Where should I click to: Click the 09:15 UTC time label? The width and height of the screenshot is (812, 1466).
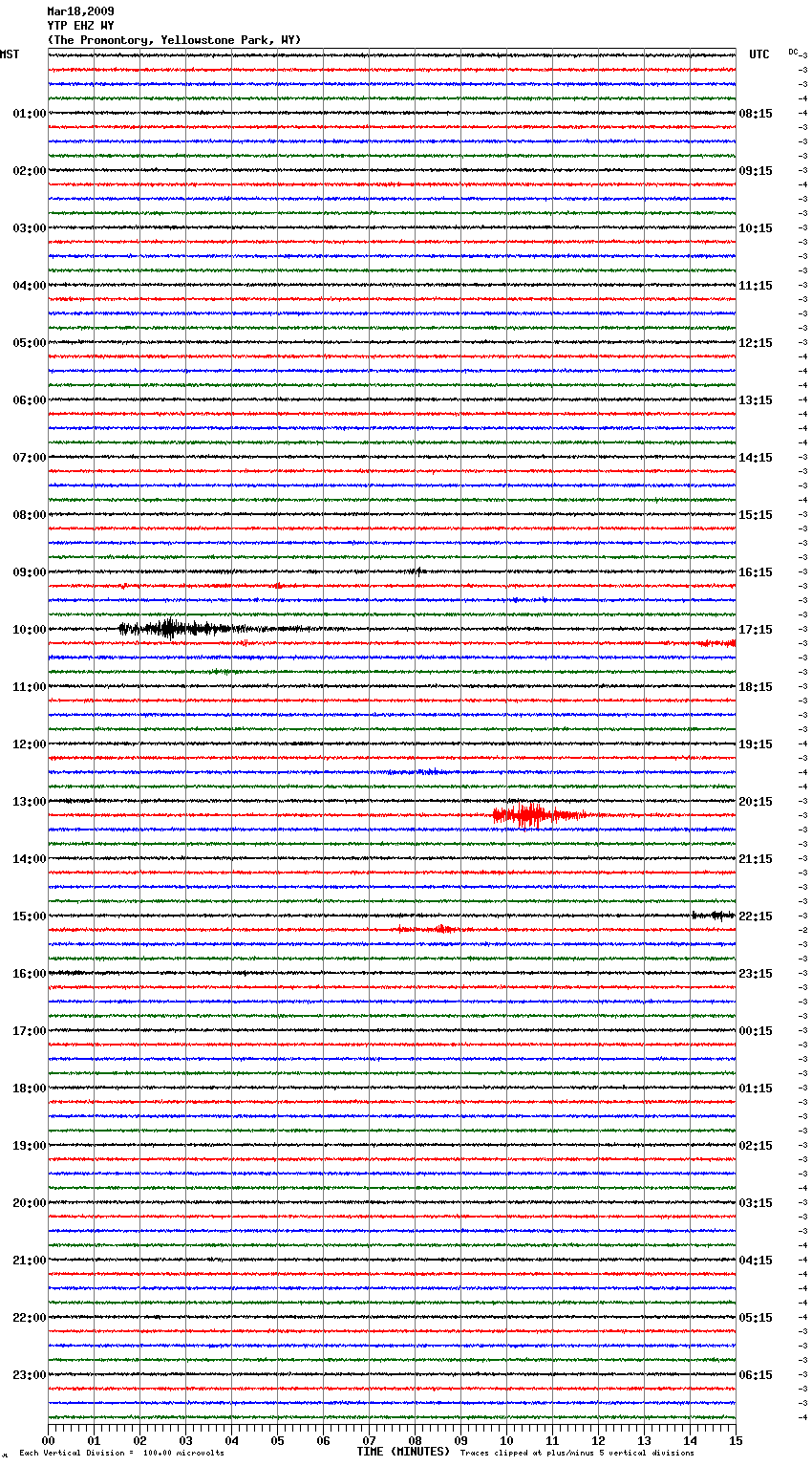pos(756,171)
